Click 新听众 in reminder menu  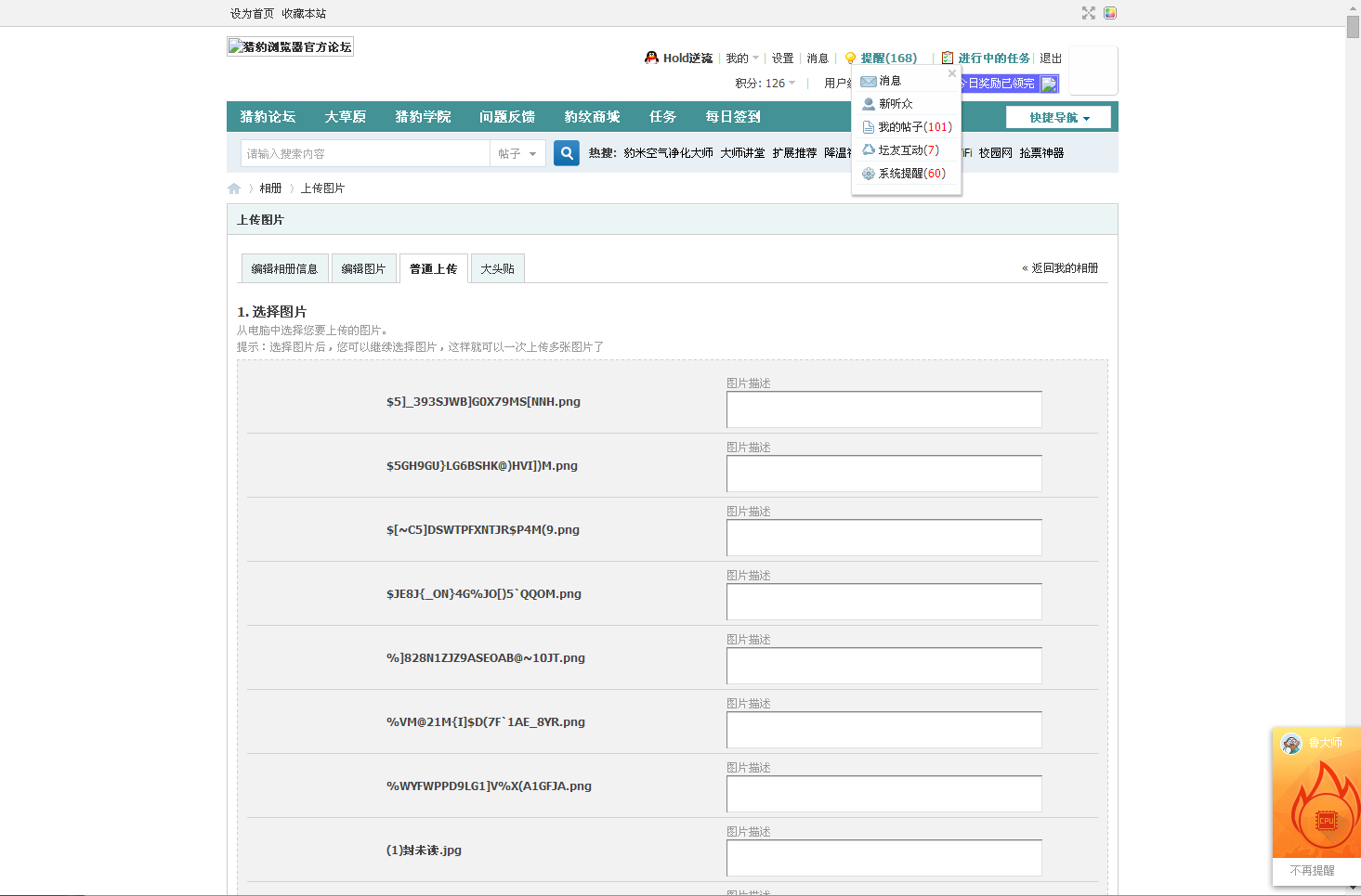tap(896, 104)
